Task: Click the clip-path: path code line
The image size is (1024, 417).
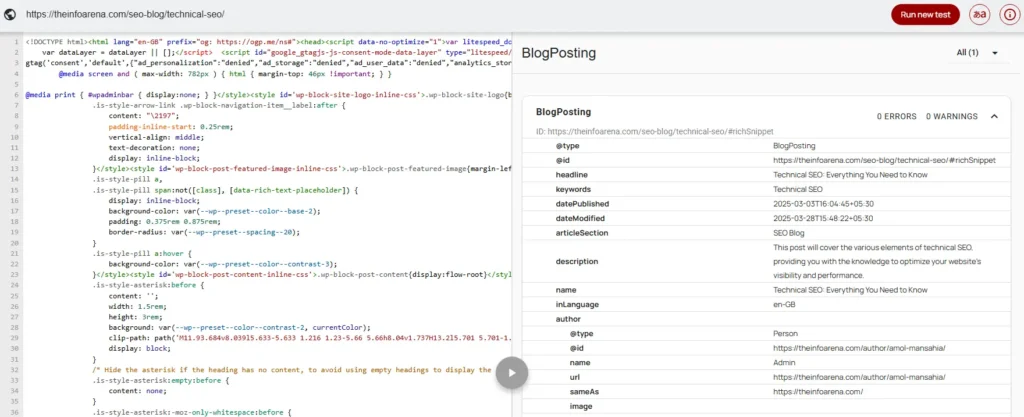Action: click(310, 337)
